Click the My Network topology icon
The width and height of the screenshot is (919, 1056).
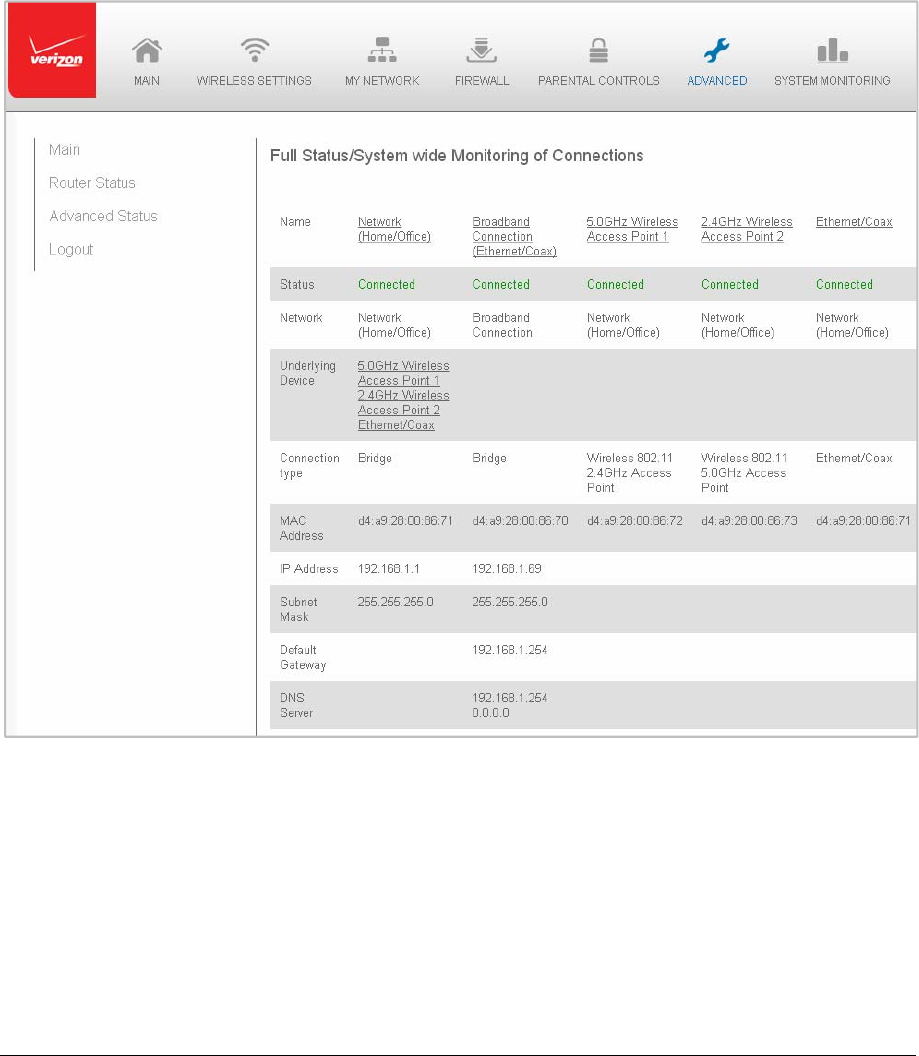(382, 50)
